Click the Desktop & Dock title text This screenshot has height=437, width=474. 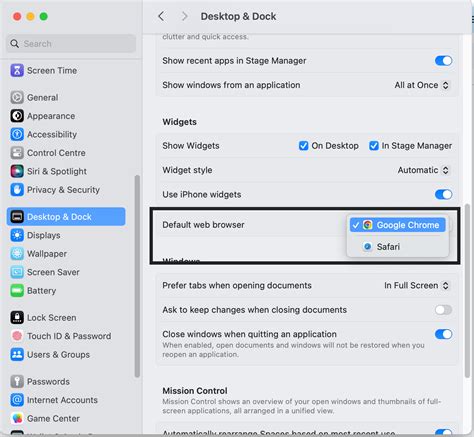pos(238,16)
